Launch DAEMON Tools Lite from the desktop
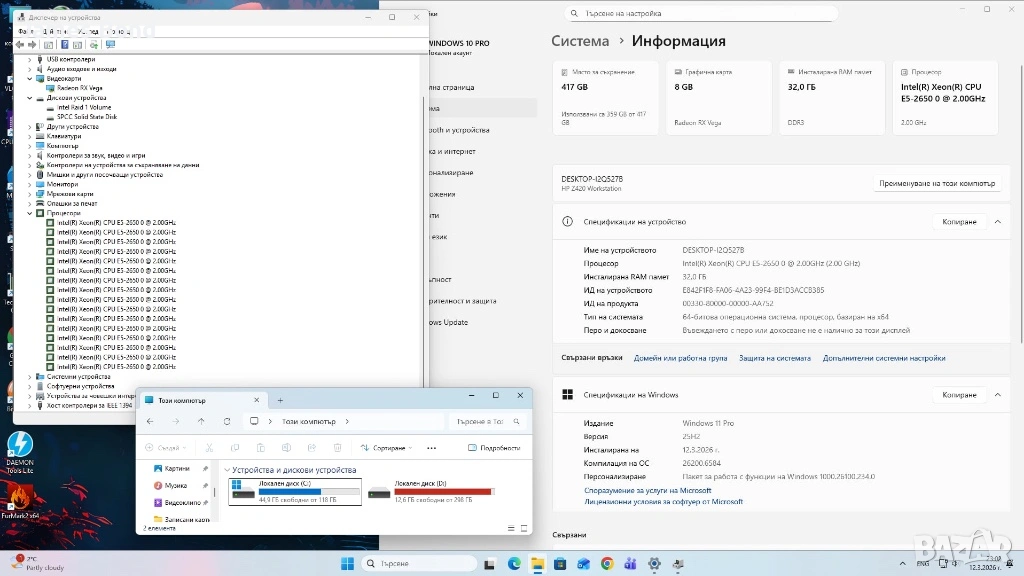This screenshot has width=1024, height=576. (20, 445)
